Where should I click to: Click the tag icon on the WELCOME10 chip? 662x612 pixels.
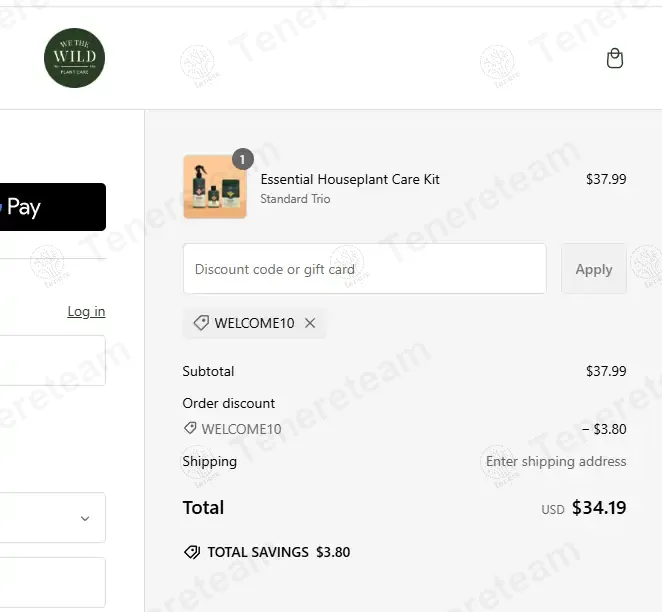[201, 323]
